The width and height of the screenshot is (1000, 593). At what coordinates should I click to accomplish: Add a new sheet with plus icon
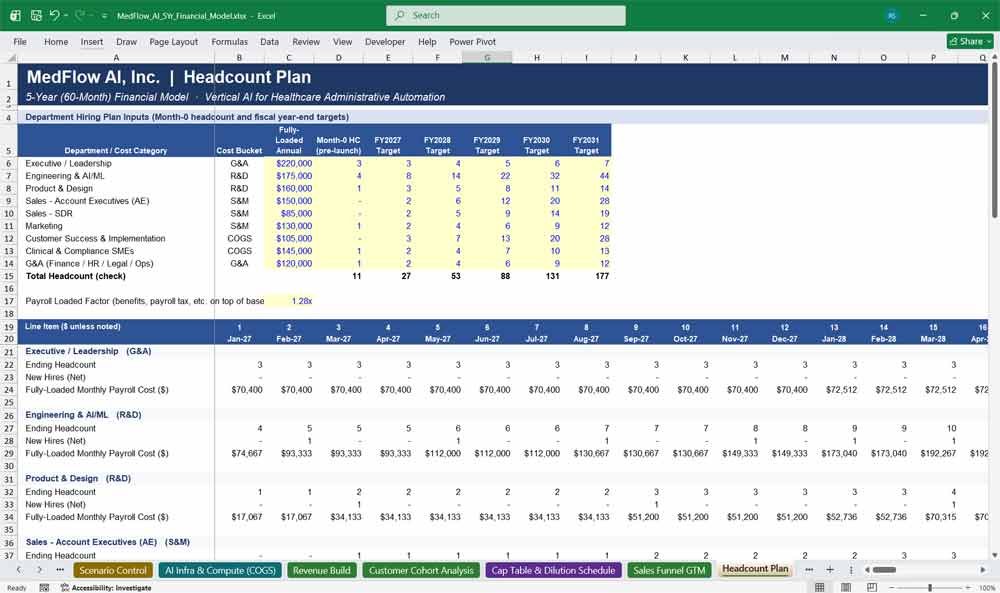coord(830,569)
